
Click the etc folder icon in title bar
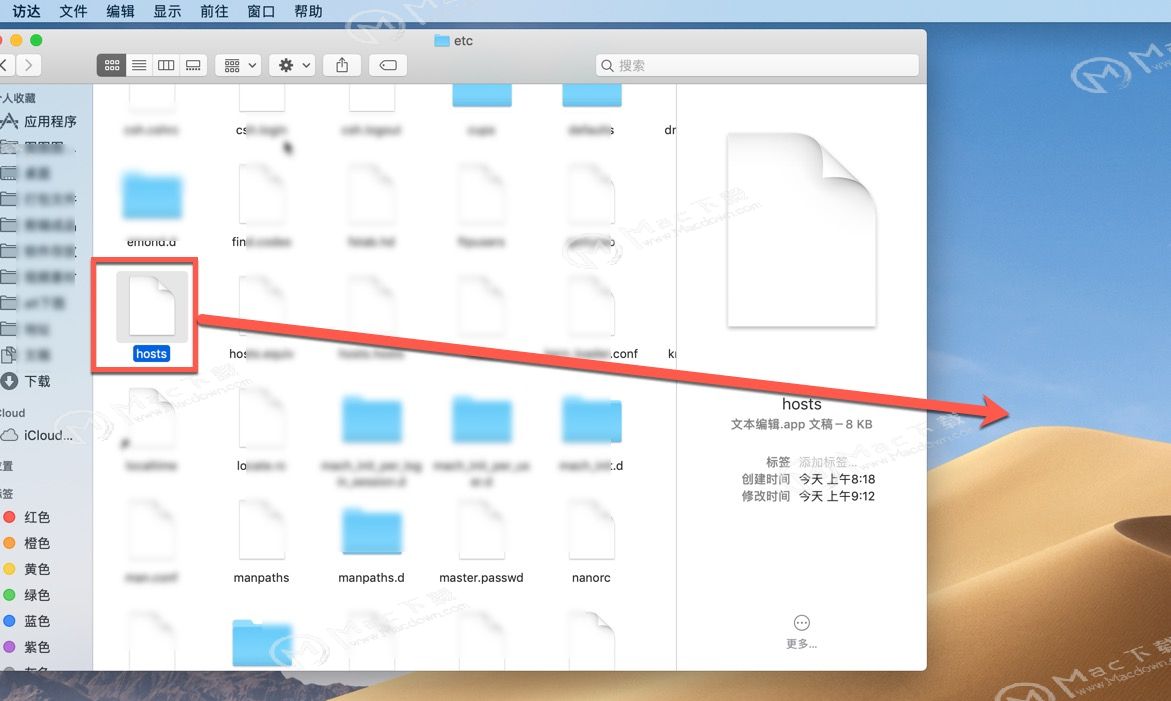pyautogui.click(x=441, y=40)
